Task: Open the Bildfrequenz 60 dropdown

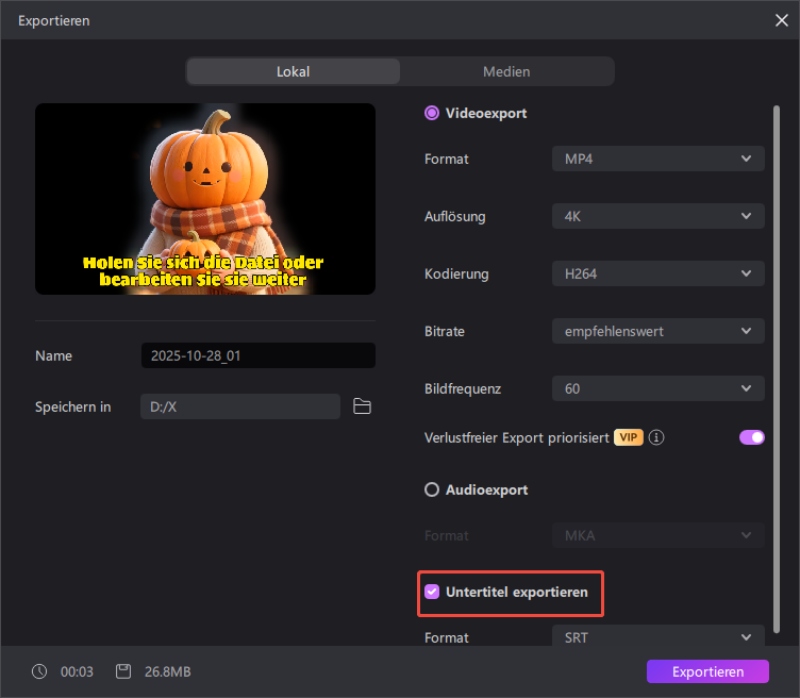Action: (658, 389)
